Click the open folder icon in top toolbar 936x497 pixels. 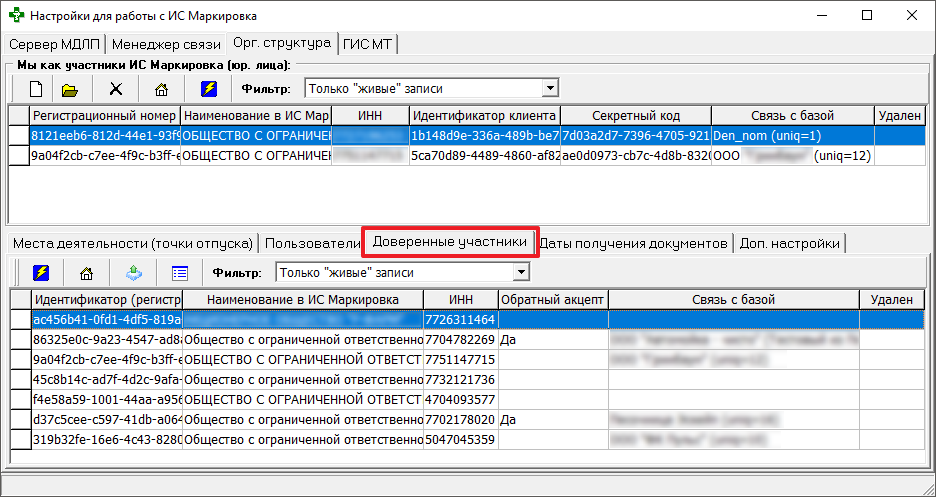(x=70, y=89)
